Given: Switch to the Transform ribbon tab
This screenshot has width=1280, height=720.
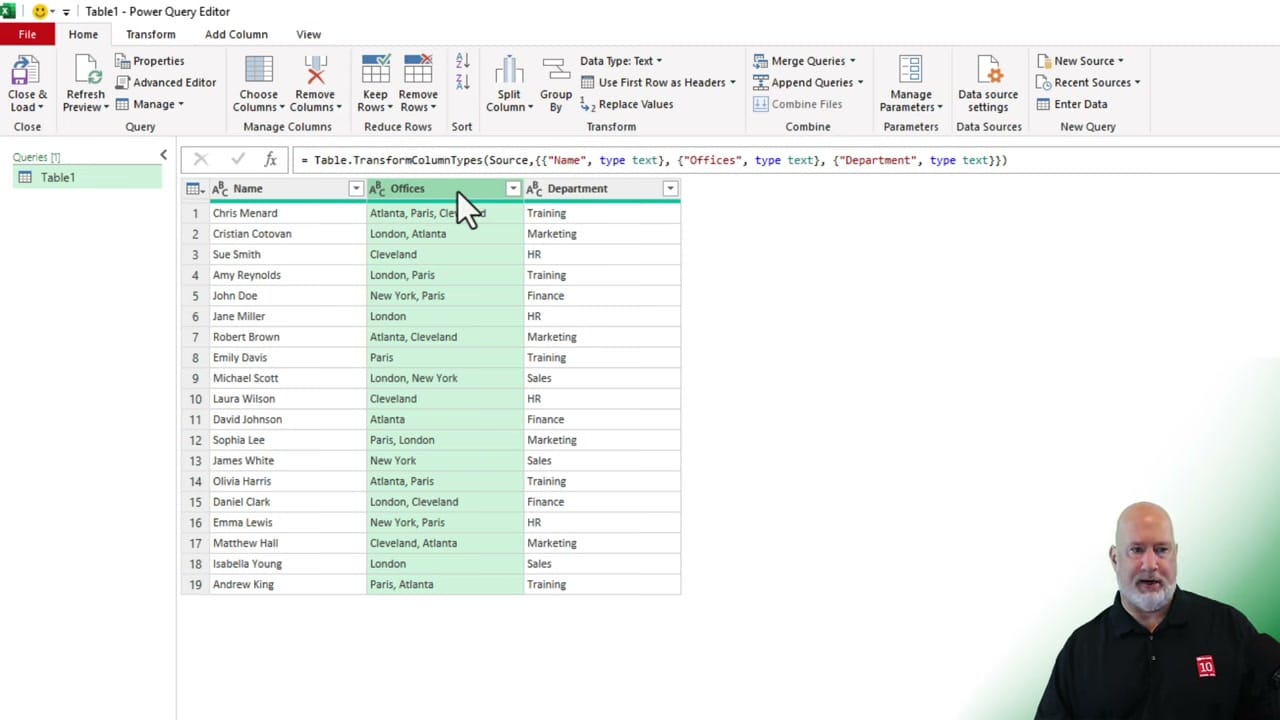Looking at the screenshot, I should 150,34.
